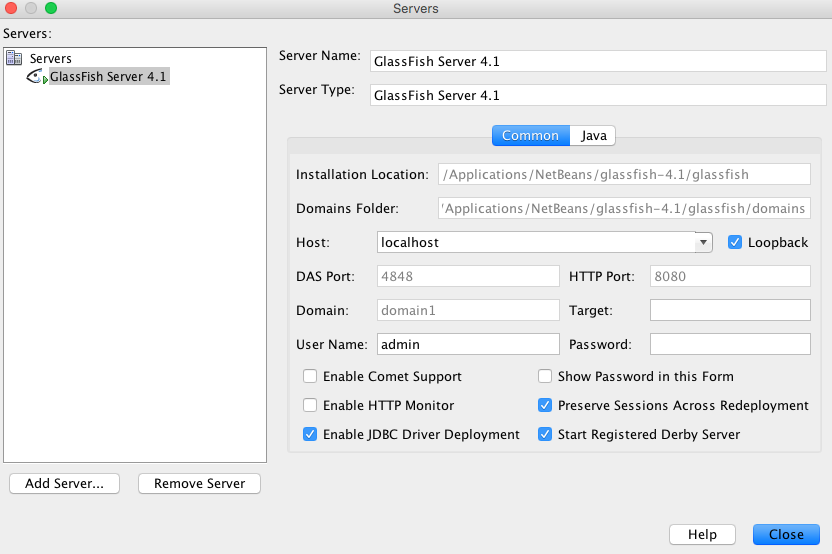Switch to the Common tab
This screenshot has width=832, height=554.
pos(531,136)
